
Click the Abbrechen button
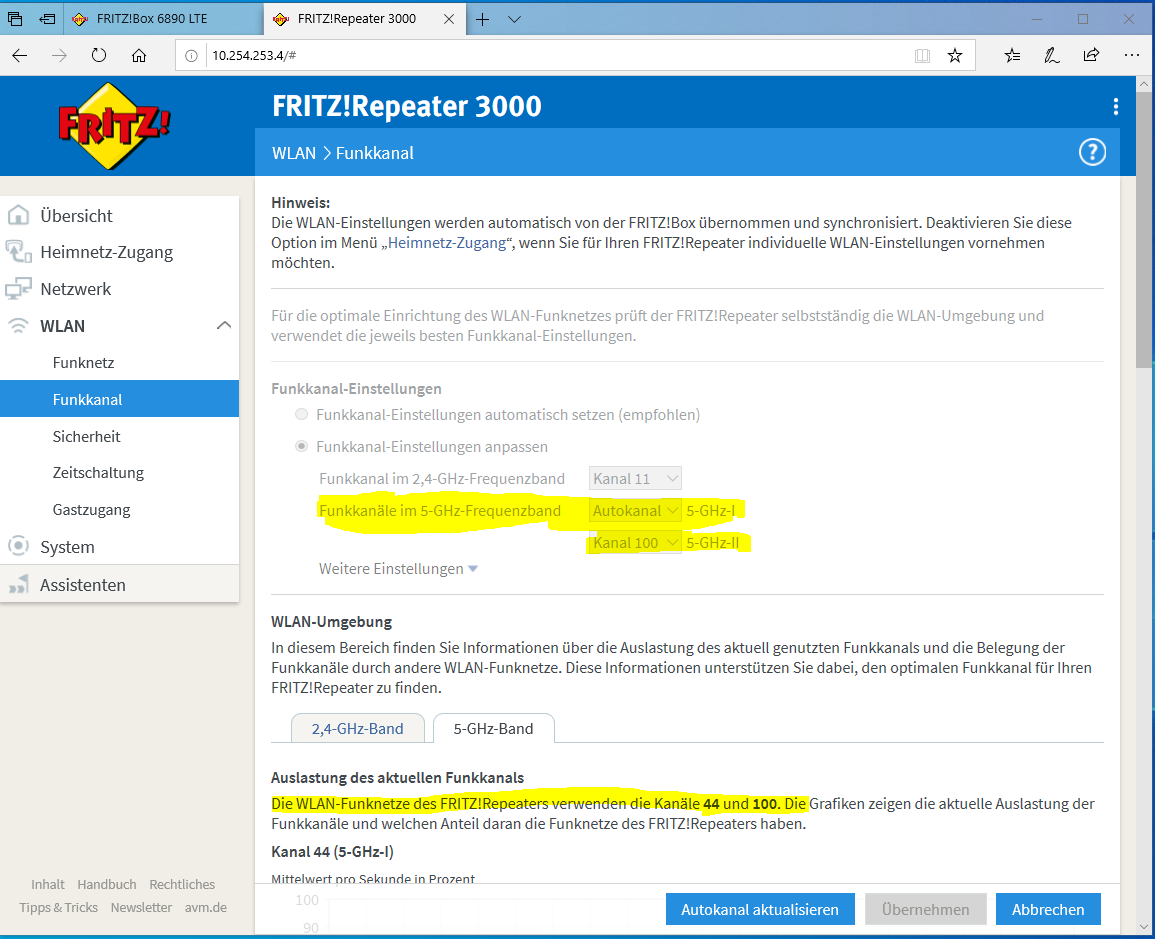point(1047,910)
